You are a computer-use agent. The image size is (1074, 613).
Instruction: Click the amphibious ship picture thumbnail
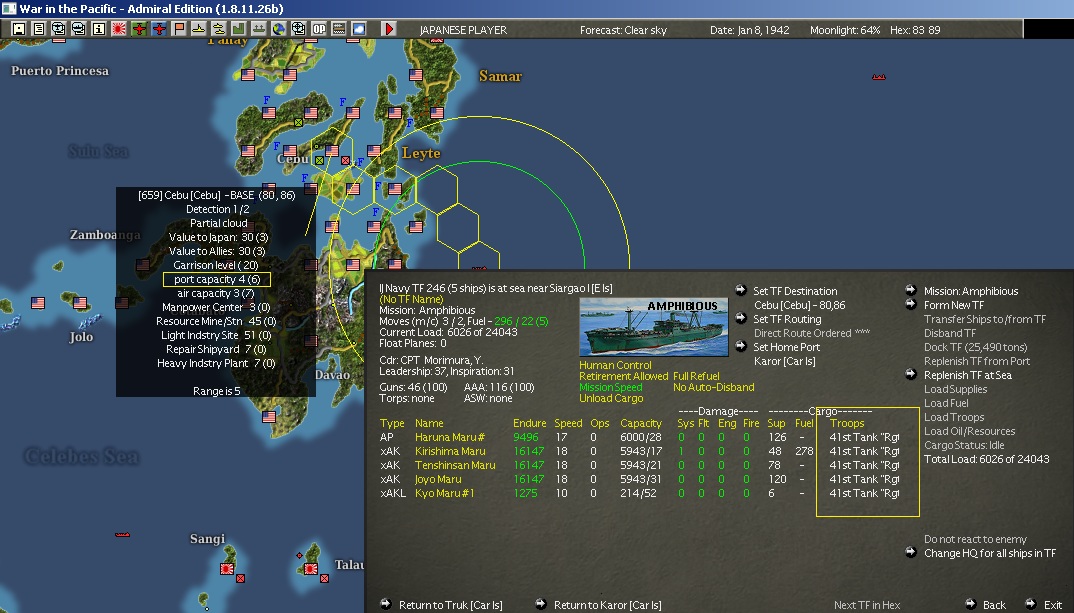pos(653,327)
